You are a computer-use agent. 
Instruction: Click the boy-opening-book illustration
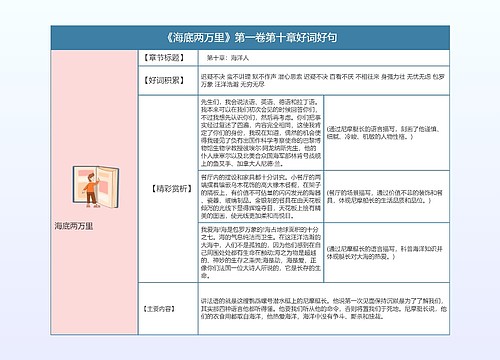click(x=96, y=187)
